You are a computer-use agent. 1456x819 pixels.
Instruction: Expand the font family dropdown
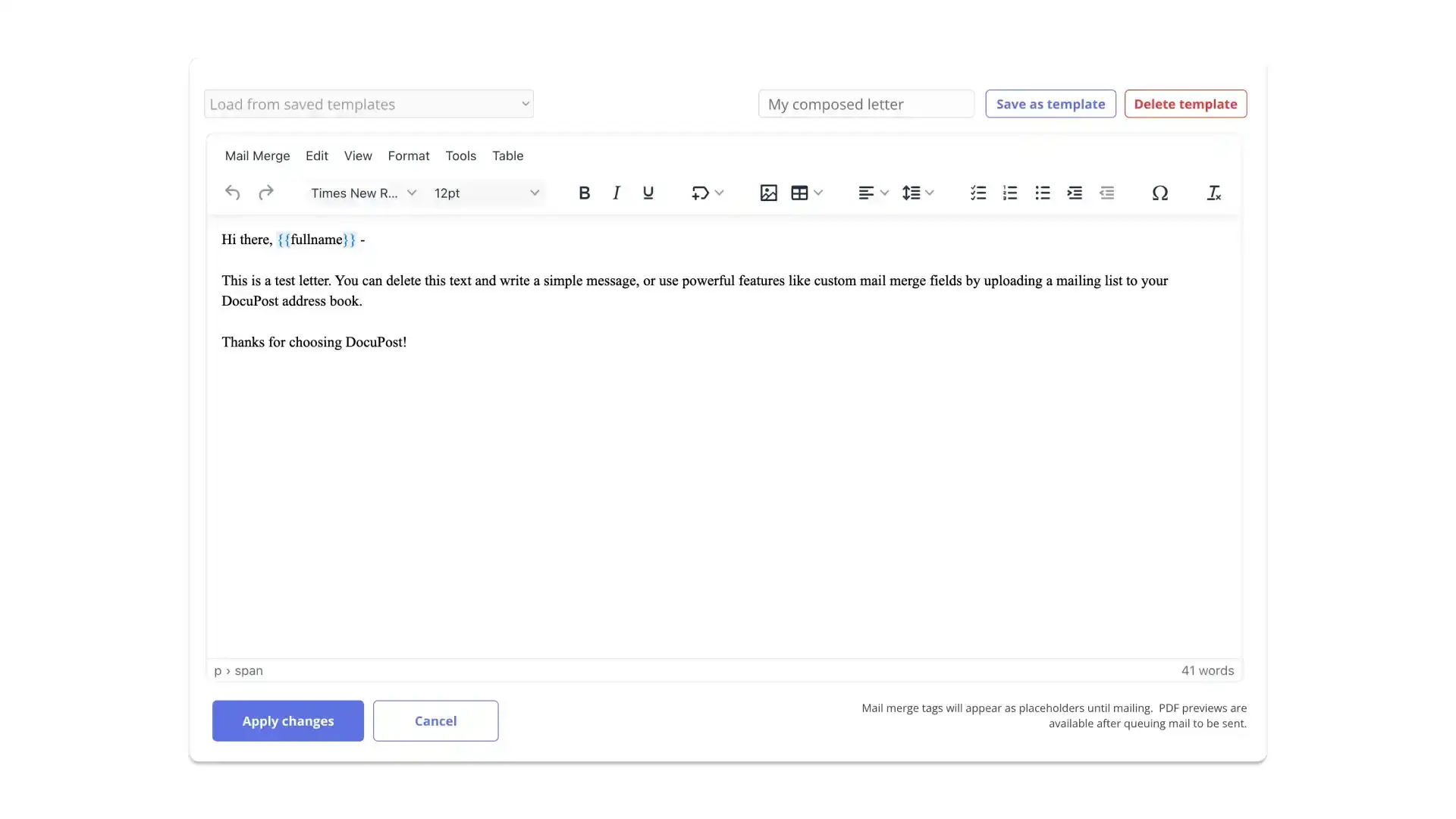[410, 192]
